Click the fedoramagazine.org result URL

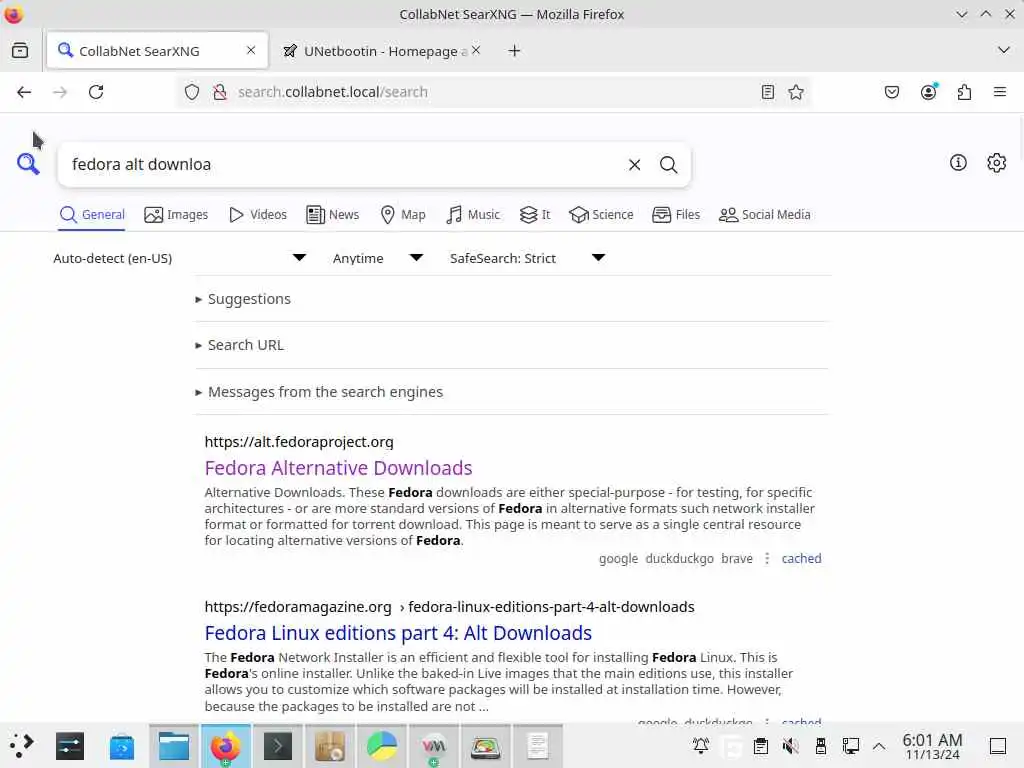point(449,607)
